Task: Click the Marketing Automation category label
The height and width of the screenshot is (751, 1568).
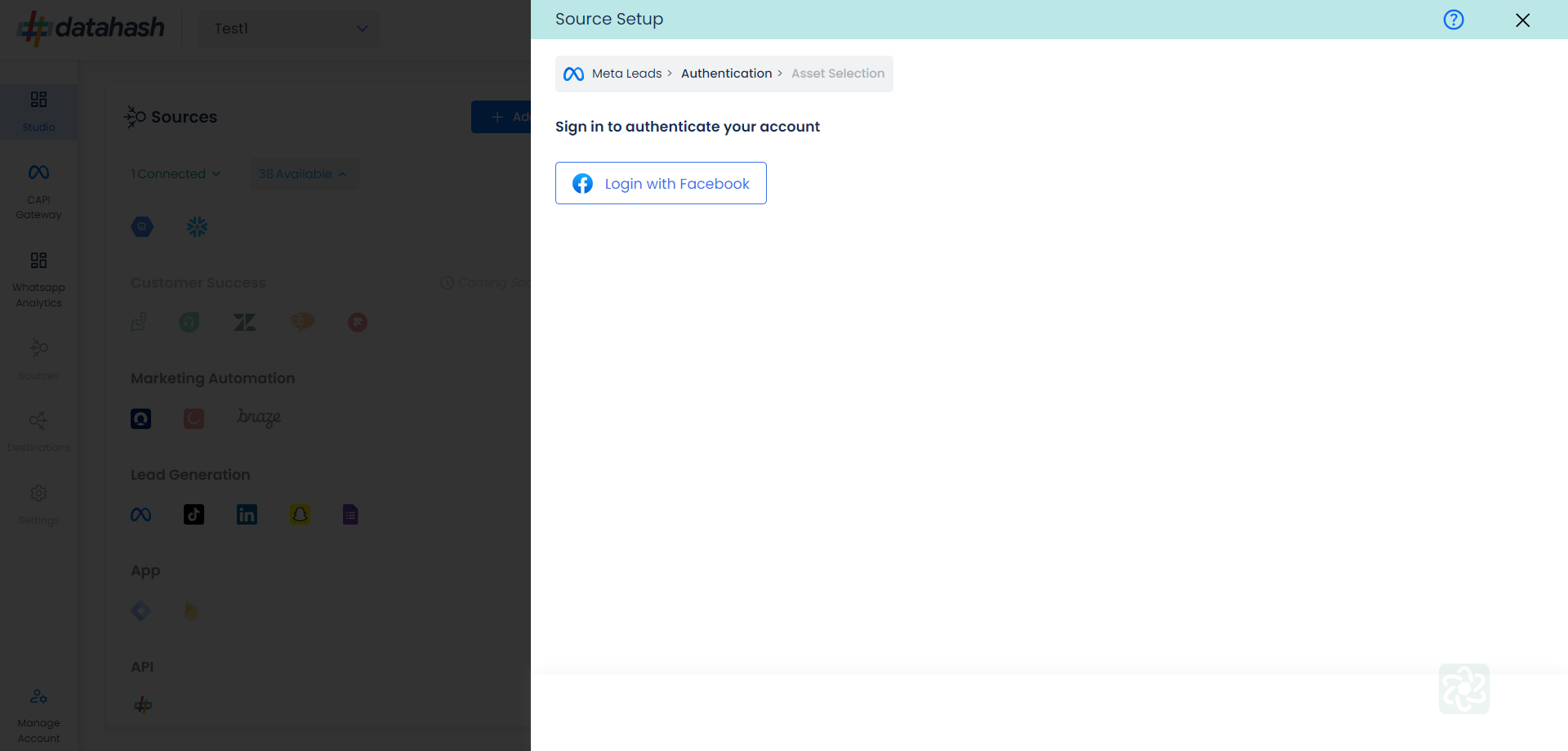Action: click(212, 378)
